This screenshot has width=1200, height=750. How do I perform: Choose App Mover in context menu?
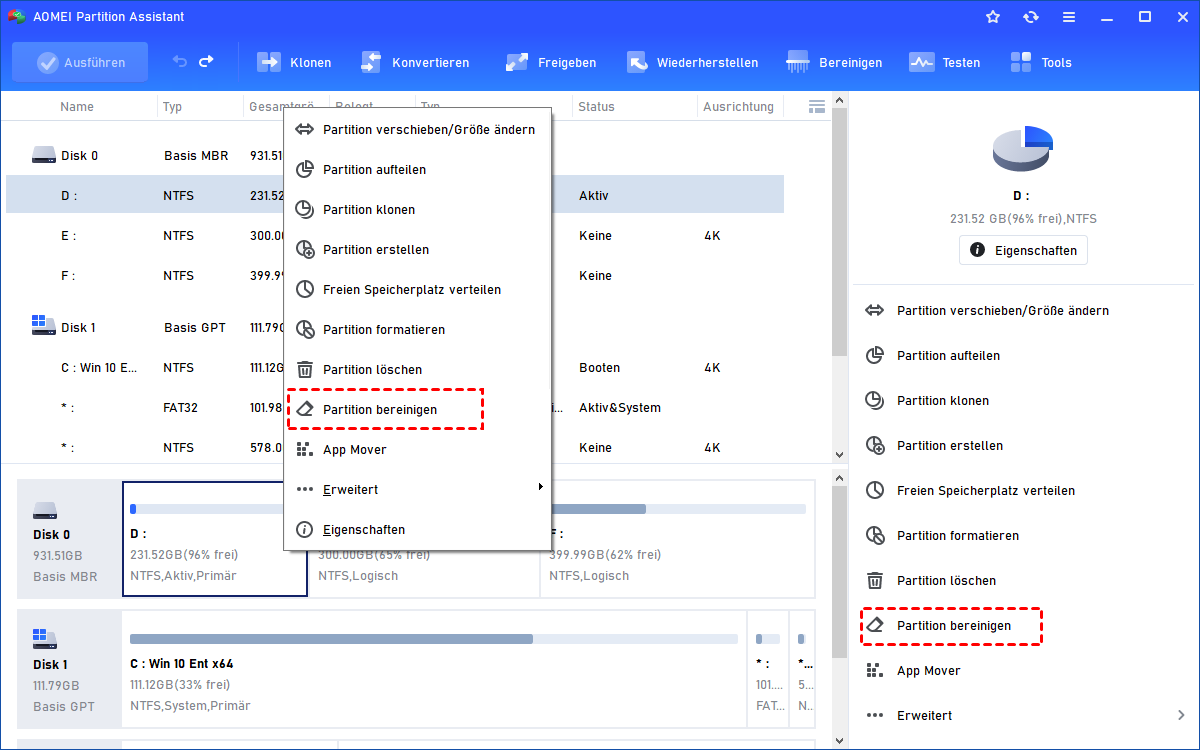[x=418, y=450]
